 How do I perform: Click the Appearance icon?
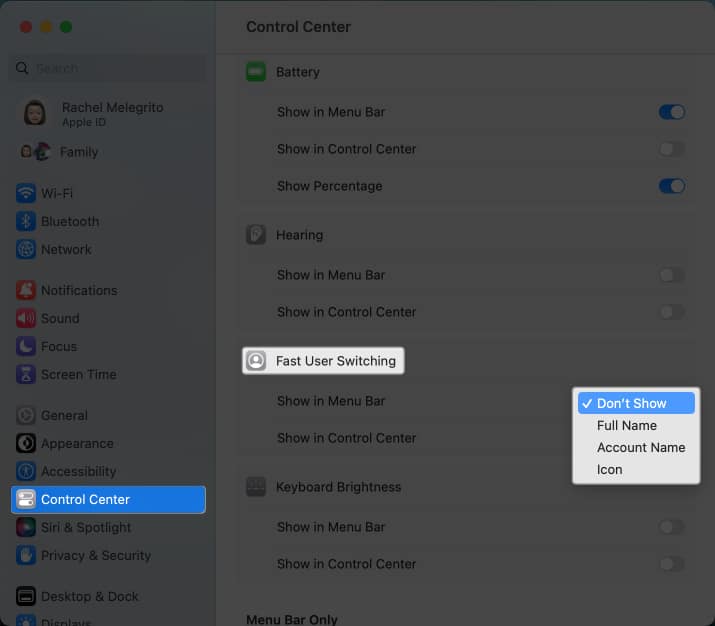tap(26, 443)
